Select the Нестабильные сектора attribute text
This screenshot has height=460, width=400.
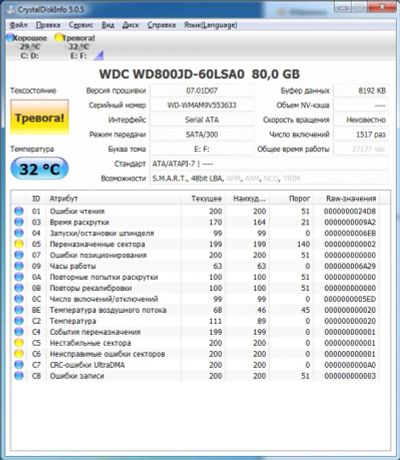[90, 343]
